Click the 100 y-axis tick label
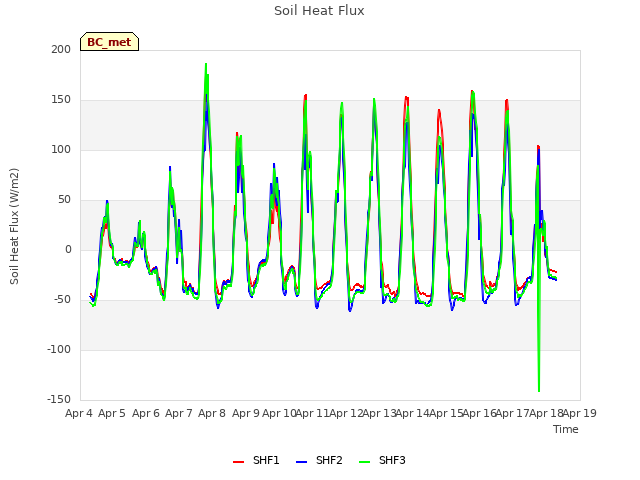Screen dimensions: 640x480 point(61,149)
